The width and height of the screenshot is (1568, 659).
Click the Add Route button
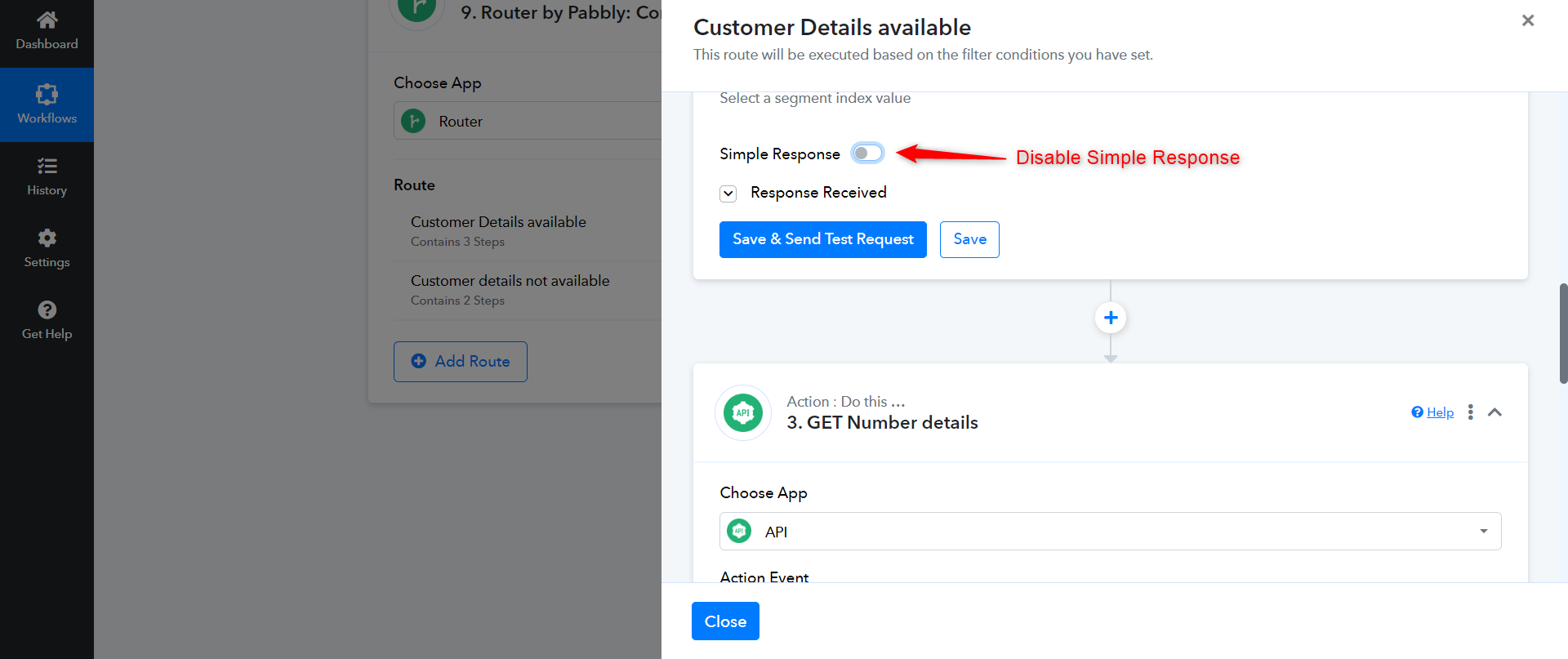(x=461, y=362)
